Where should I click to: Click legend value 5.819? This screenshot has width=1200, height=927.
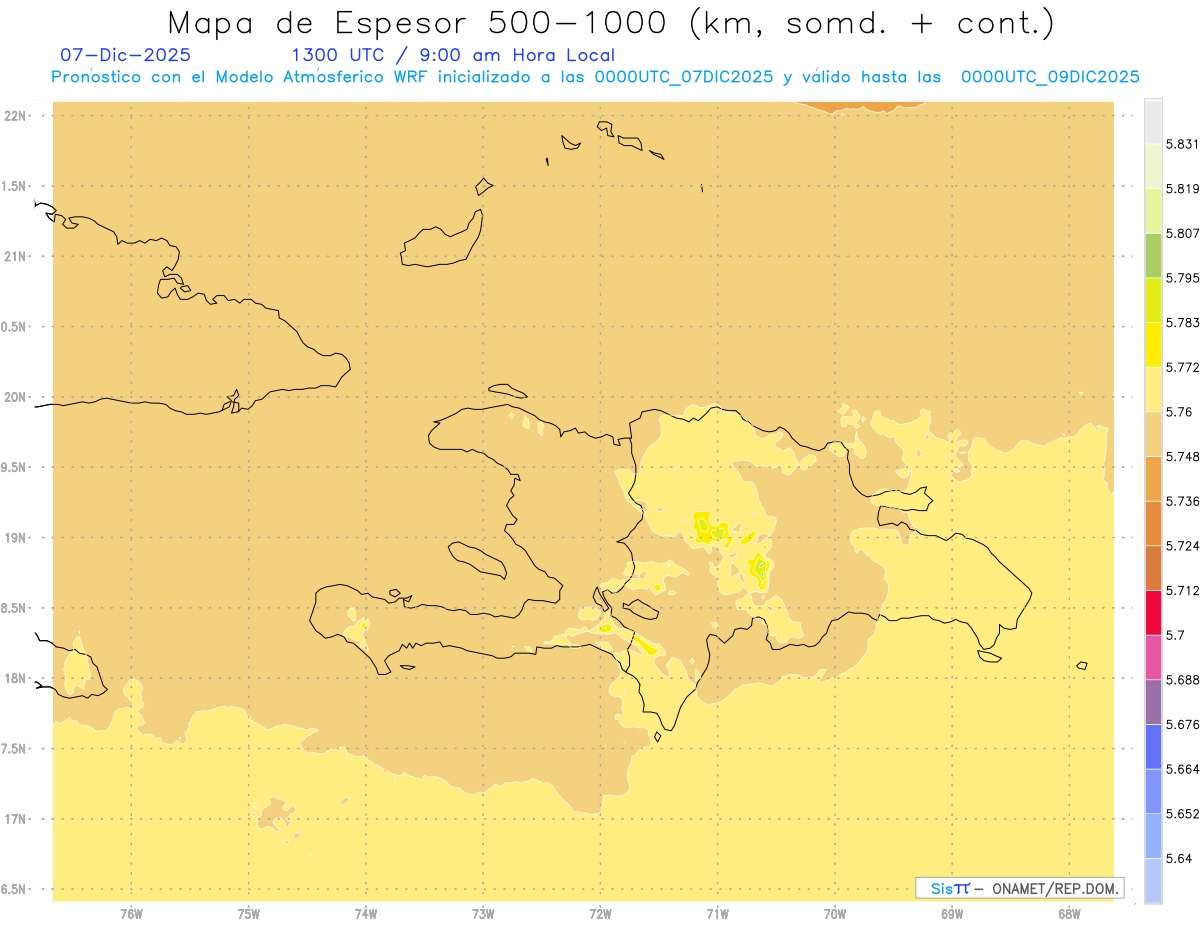pyautogui.click(x=1182, y=188)
